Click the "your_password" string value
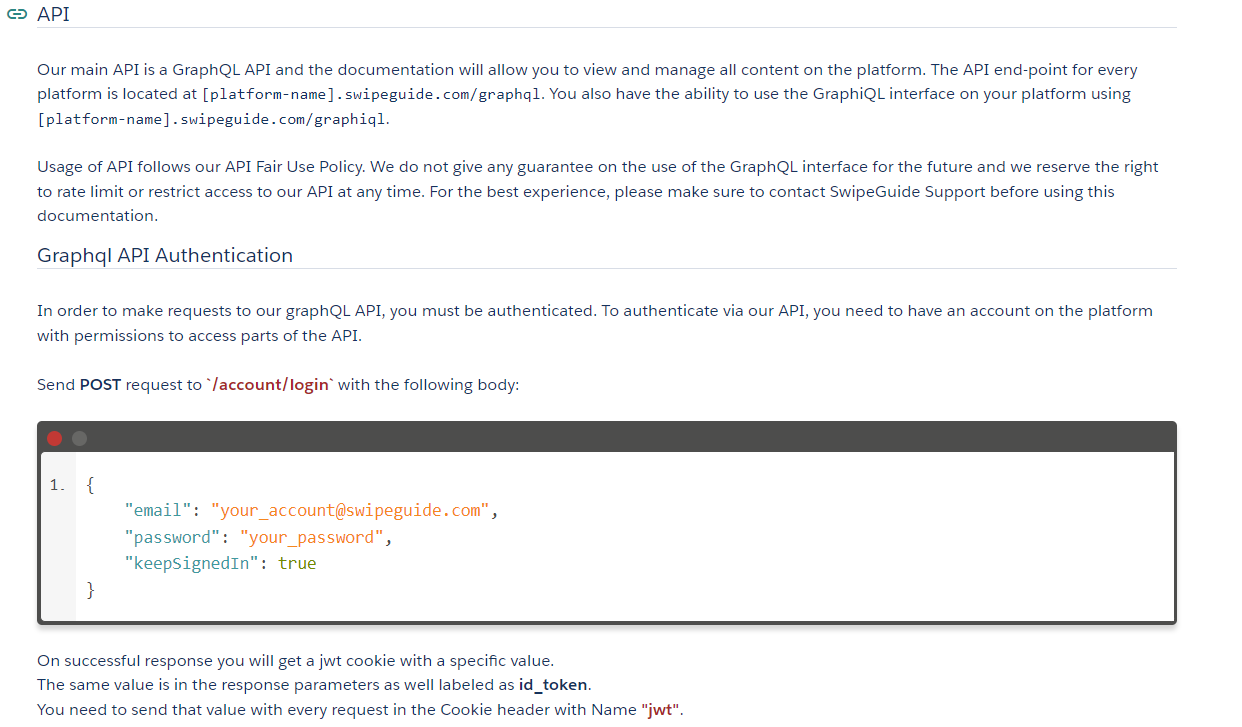 click(x=312, y=537)
